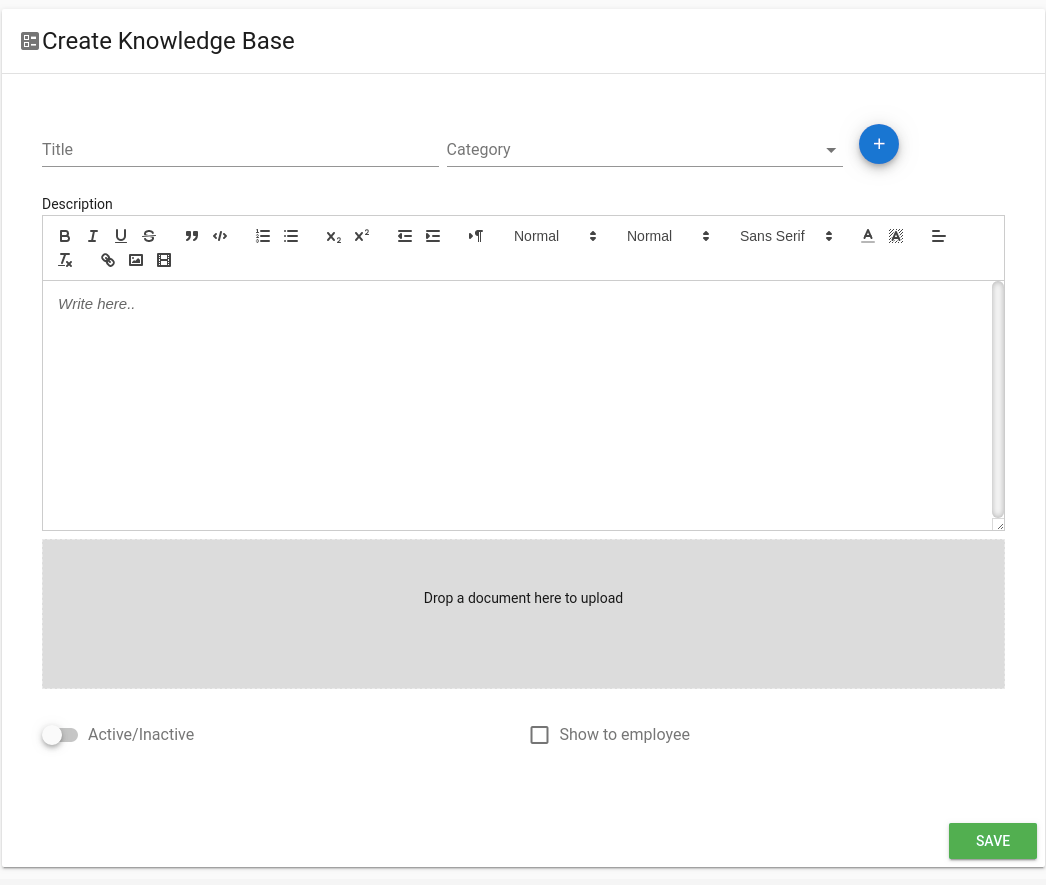Toggle the Active/Inactive switch
This screenshot has width=1046, height=885.
point(60,735)
